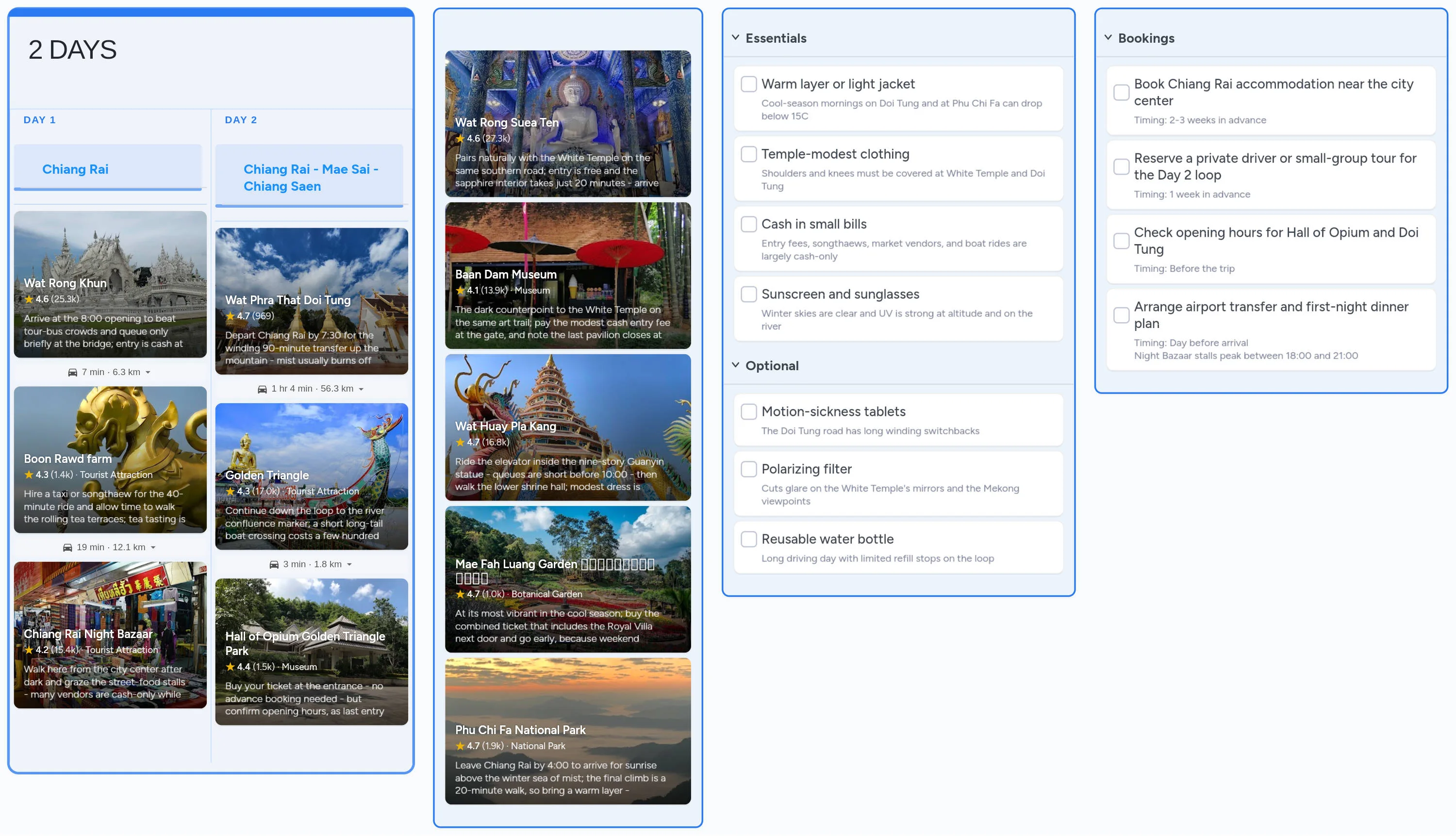This screenshot has width=1456, height=836.
Task: Check Temple-modest clothing item
Action: 749,154
